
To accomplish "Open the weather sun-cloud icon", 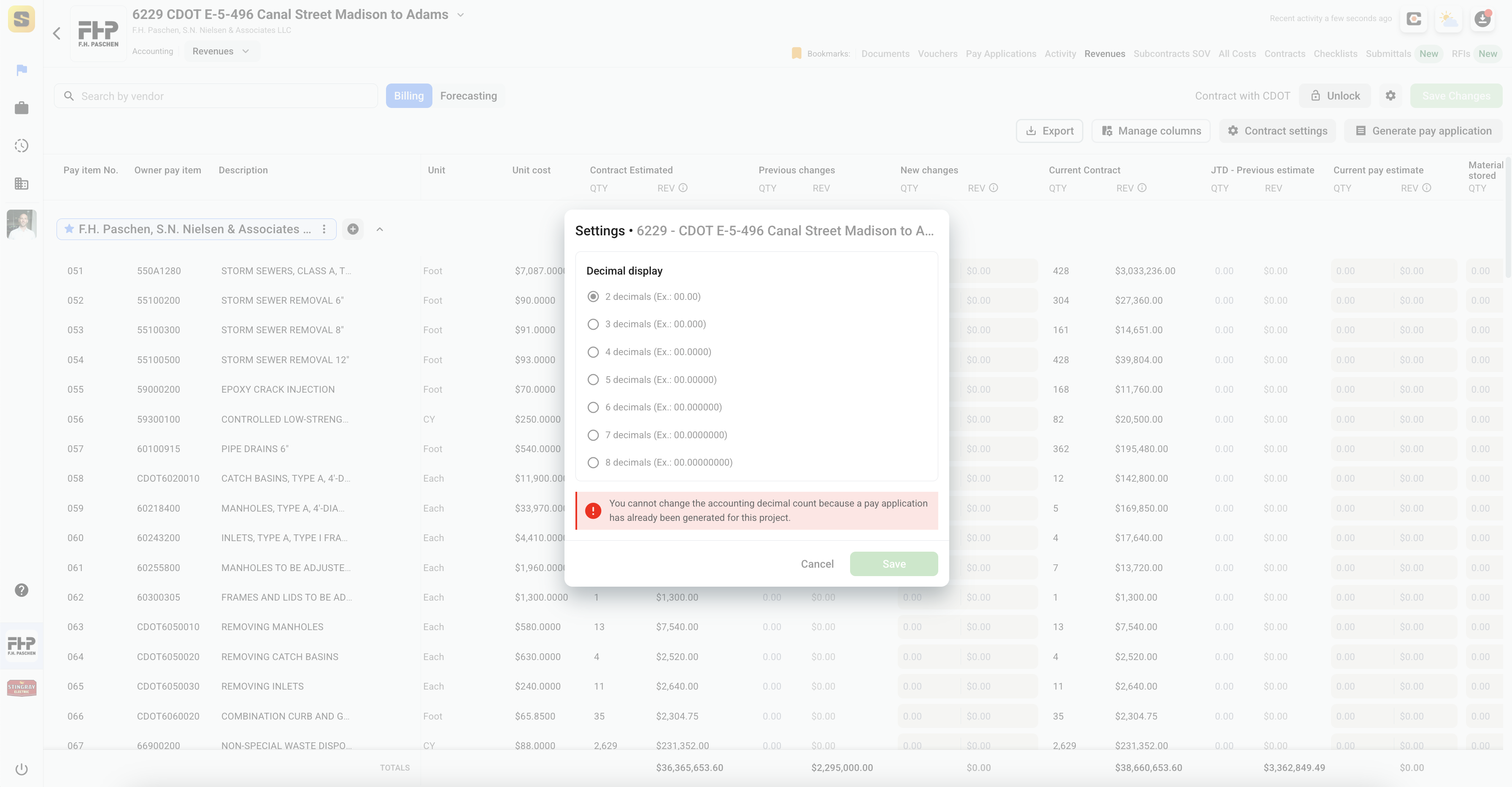I will (1449, 19).
